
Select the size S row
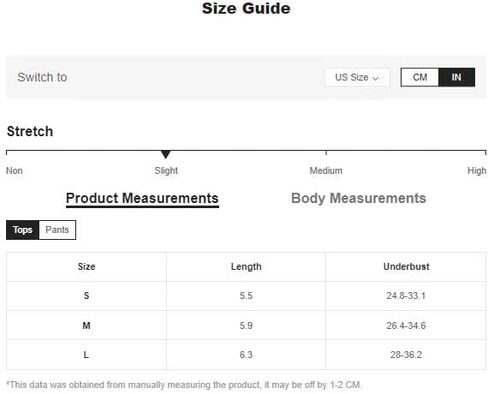coord(246,296)
